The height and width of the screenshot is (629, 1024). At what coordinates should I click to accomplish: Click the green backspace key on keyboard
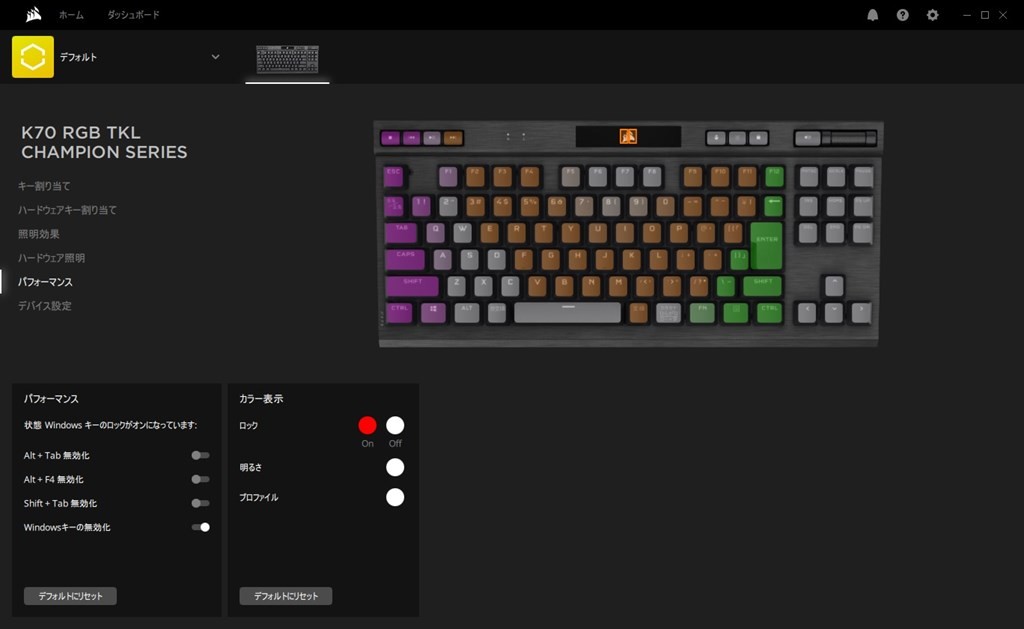[x=773, y=205]
